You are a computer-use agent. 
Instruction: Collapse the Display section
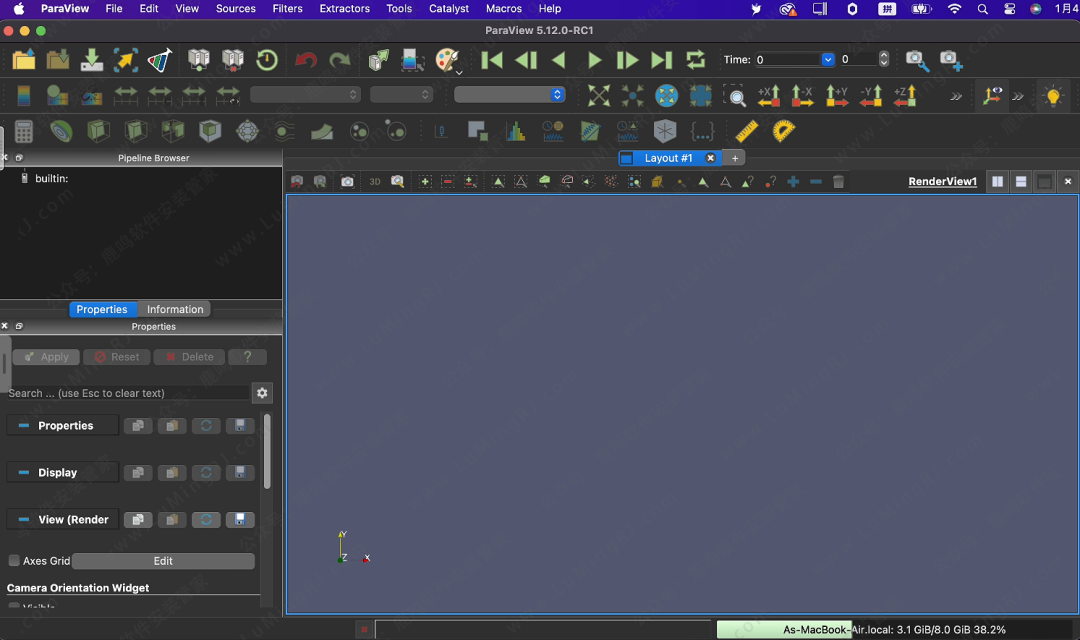[x=24, y=473]
